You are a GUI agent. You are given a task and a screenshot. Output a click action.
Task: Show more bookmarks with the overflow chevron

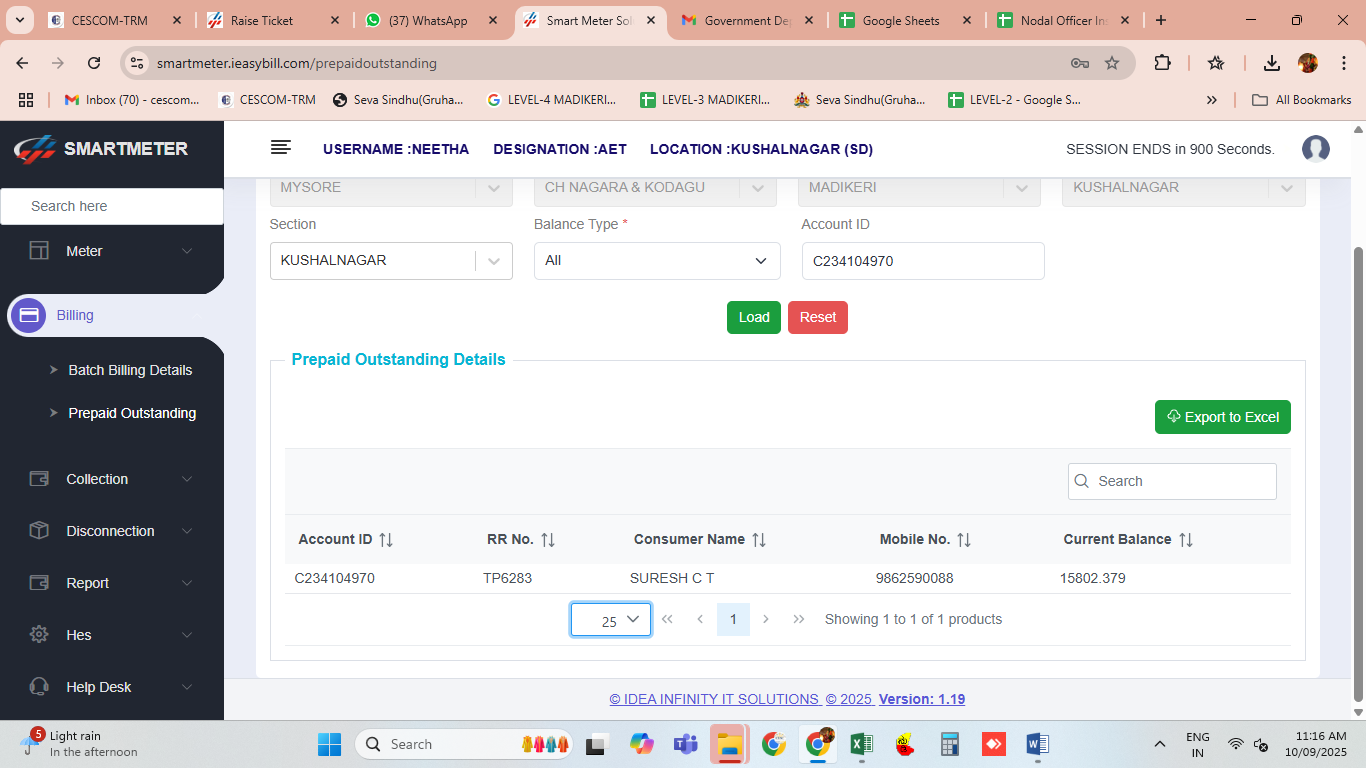pos(1212,100)
